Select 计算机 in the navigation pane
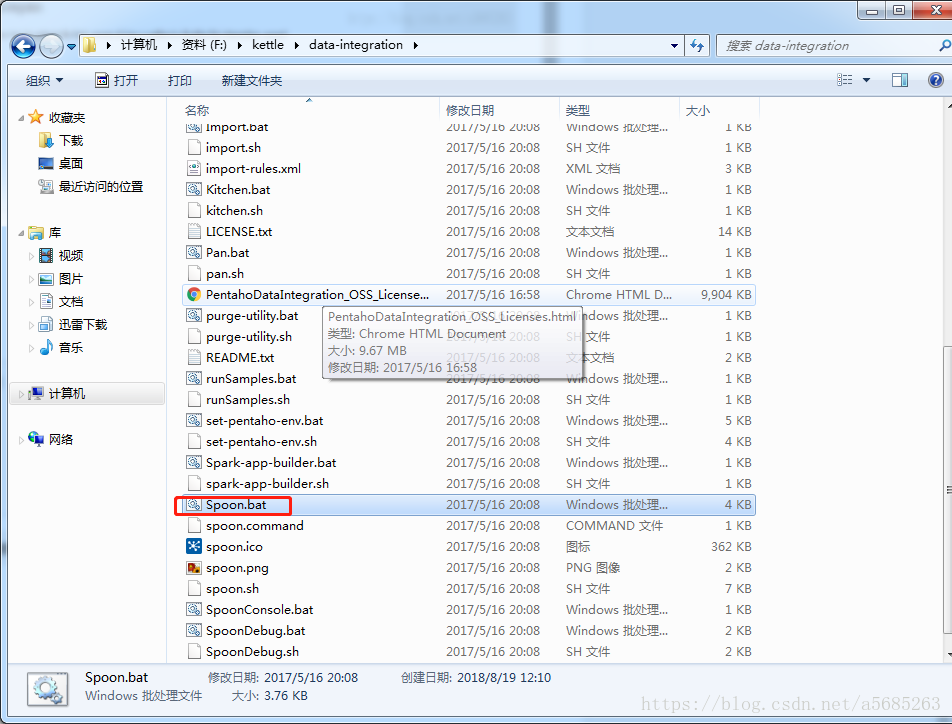Screen dimensions: 952x724 click(86, 394)
